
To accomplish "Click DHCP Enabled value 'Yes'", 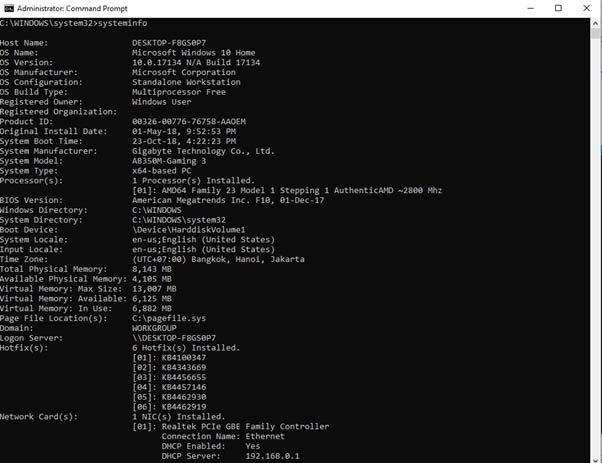I will point(253,446).
